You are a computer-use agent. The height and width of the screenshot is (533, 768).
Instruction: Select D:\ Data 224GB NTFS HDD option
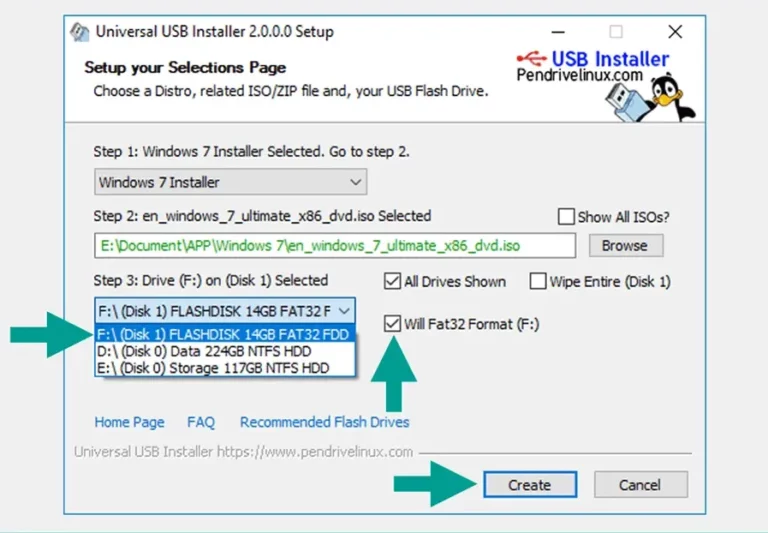pyautogui.click(x=225, y=351)
